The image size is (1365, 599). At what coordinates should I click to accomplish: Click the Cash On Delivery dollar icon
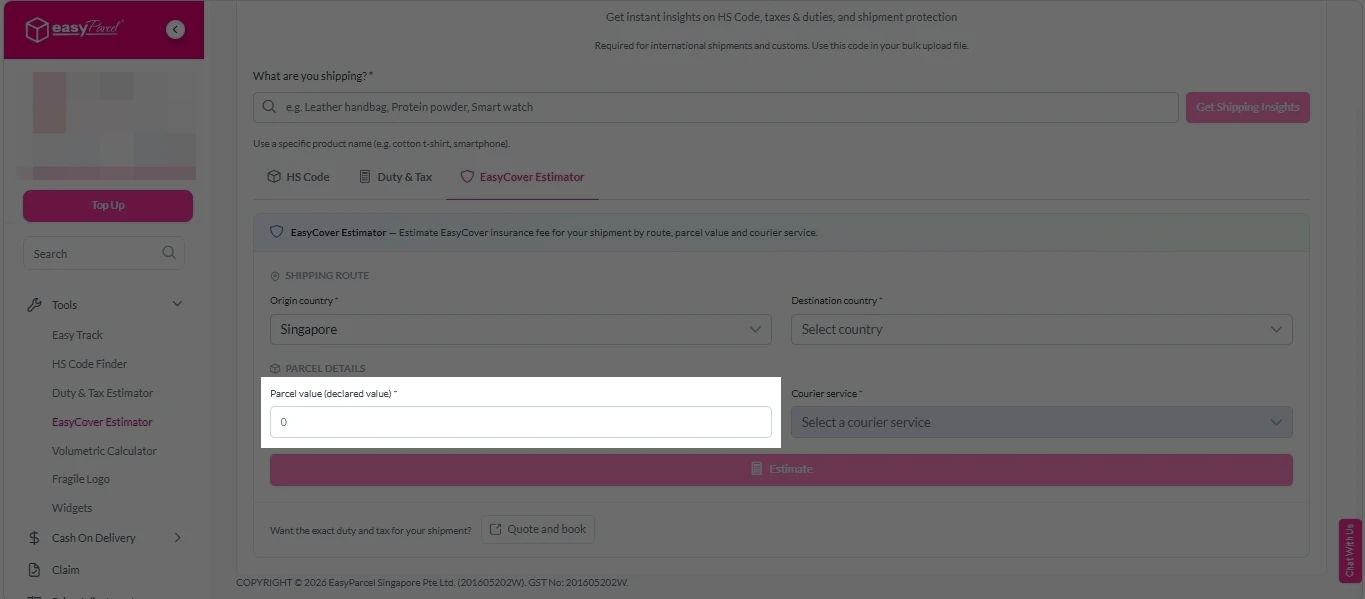(34, 538)
